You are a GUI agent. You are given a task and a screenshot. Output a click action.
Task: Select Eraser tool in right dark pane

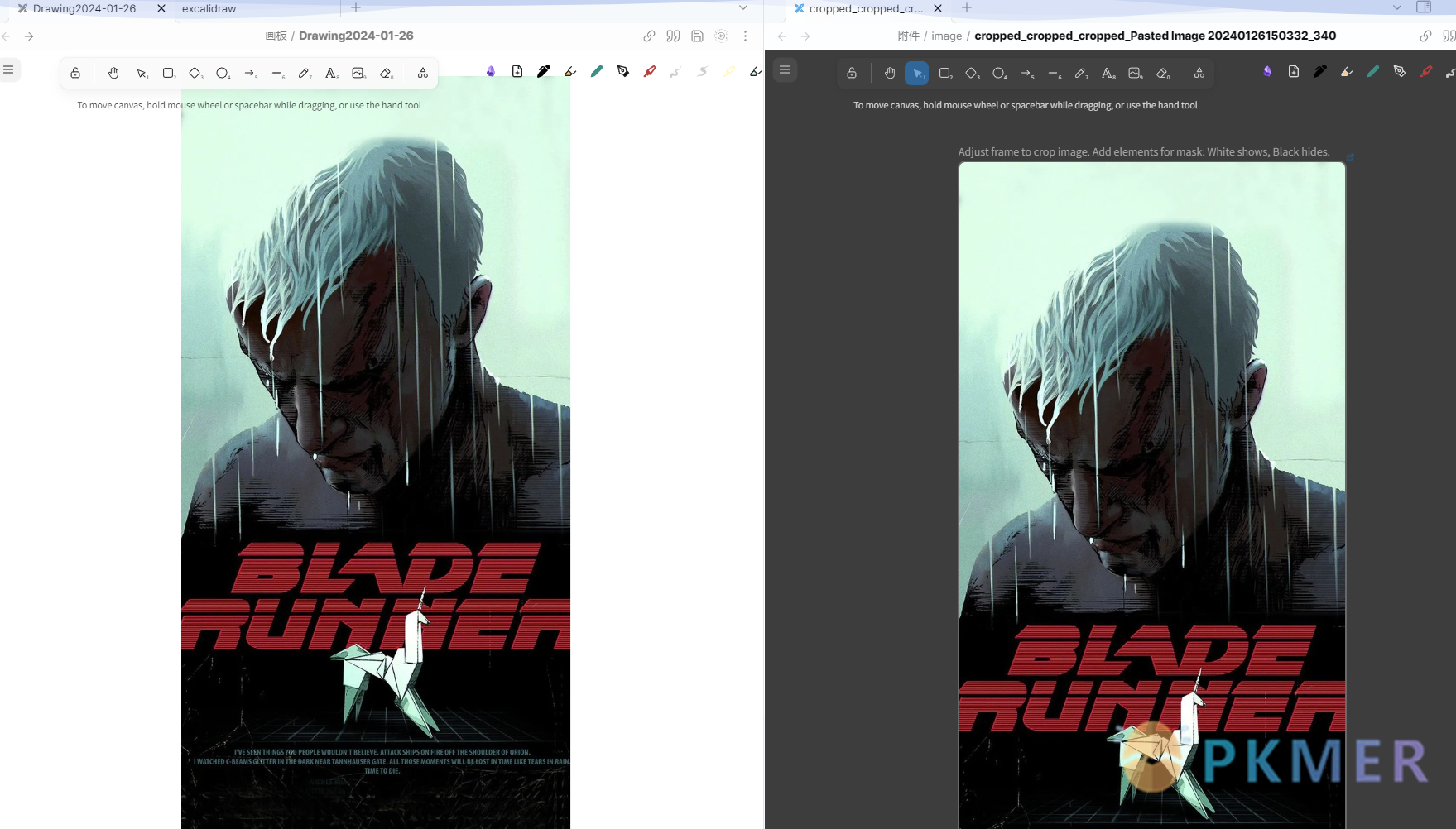[1162, 73]
